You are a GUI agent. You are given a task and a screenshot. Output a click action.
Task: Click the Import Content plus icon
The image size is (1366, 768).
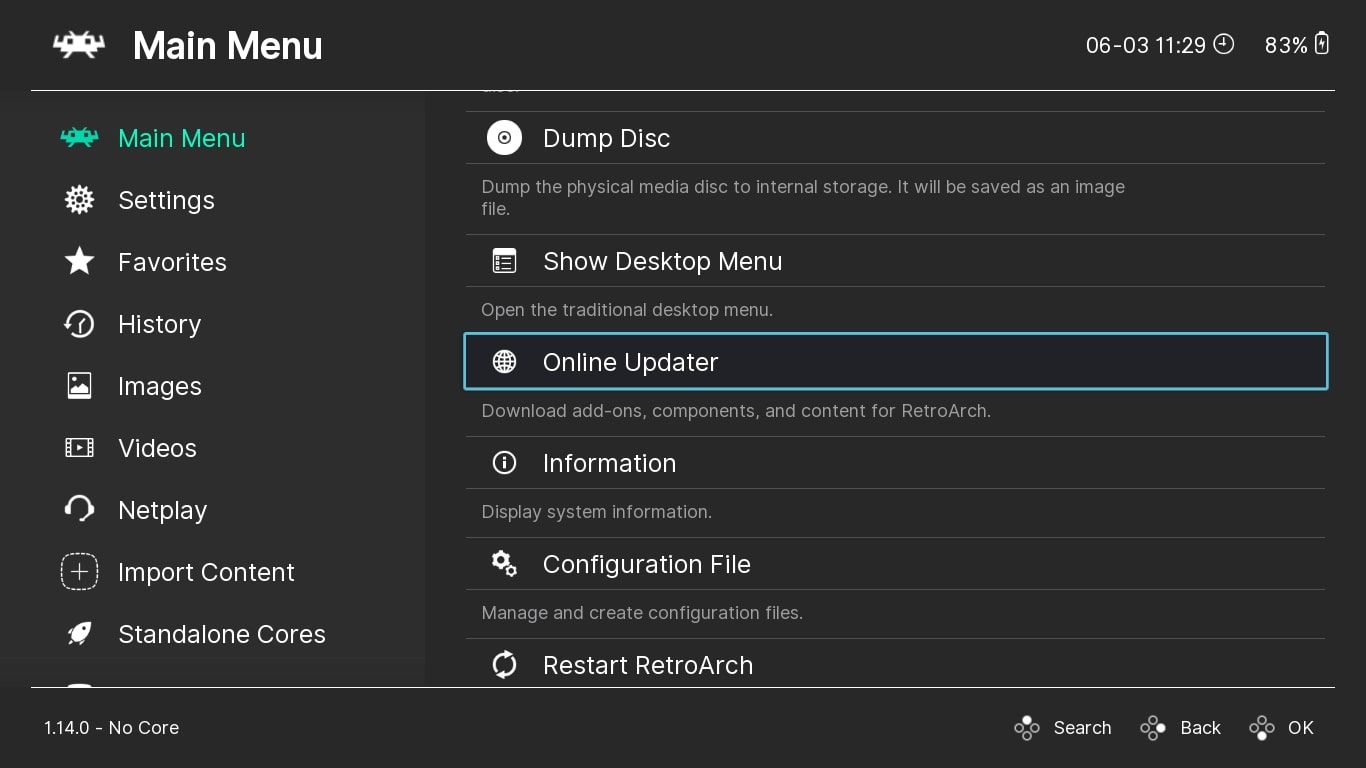point(79,572)
